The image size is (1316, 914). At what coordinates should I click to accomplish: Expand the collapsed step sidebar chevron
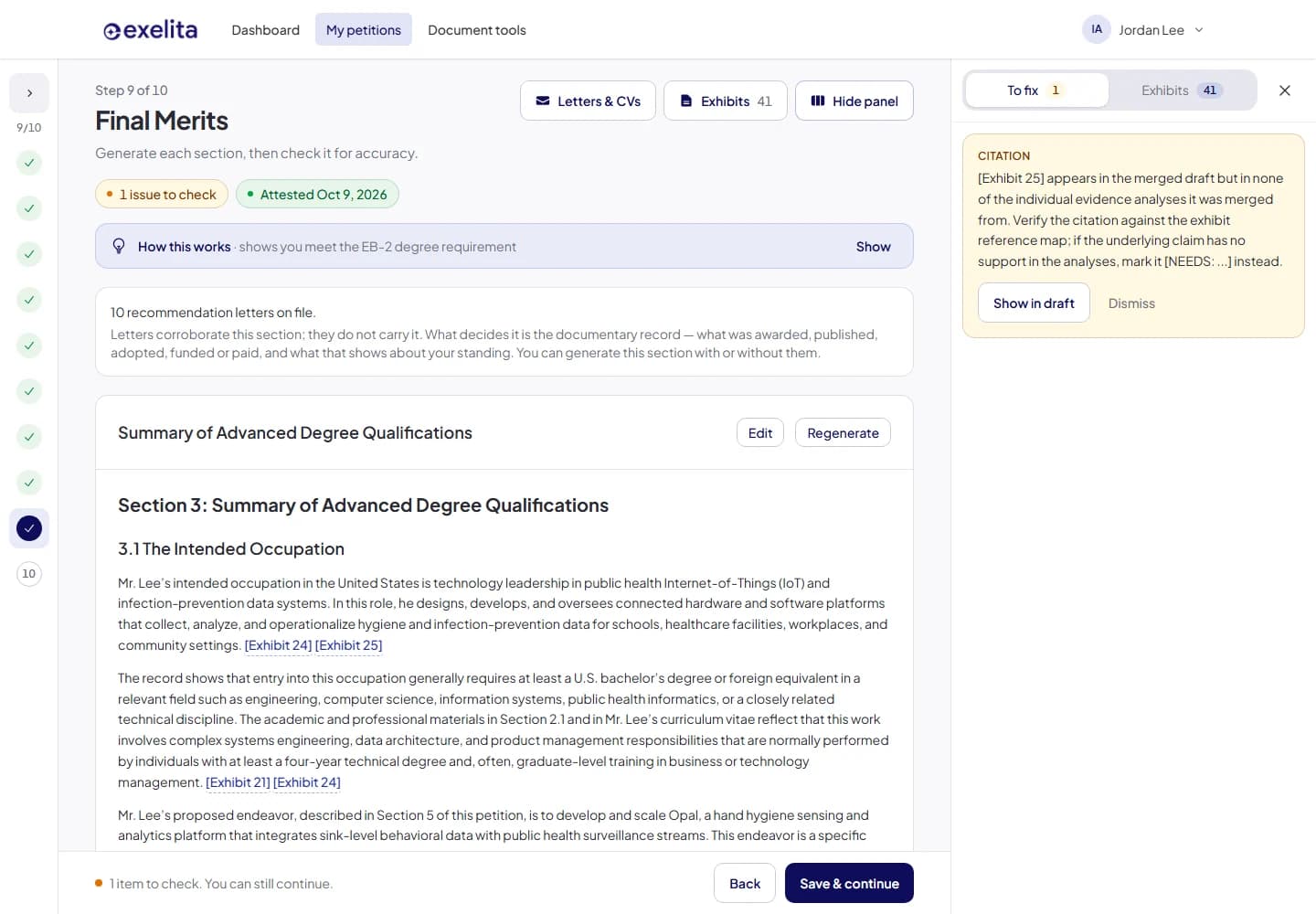tap(29, 93)
